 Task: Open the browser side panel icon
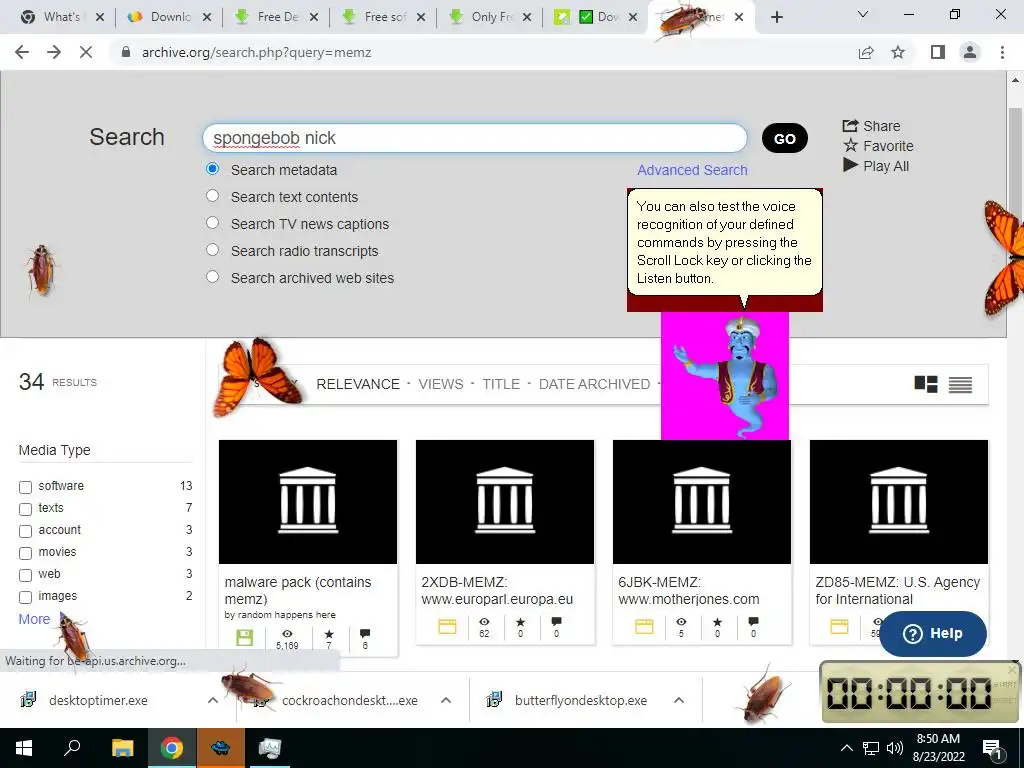(x=938, y=52)
